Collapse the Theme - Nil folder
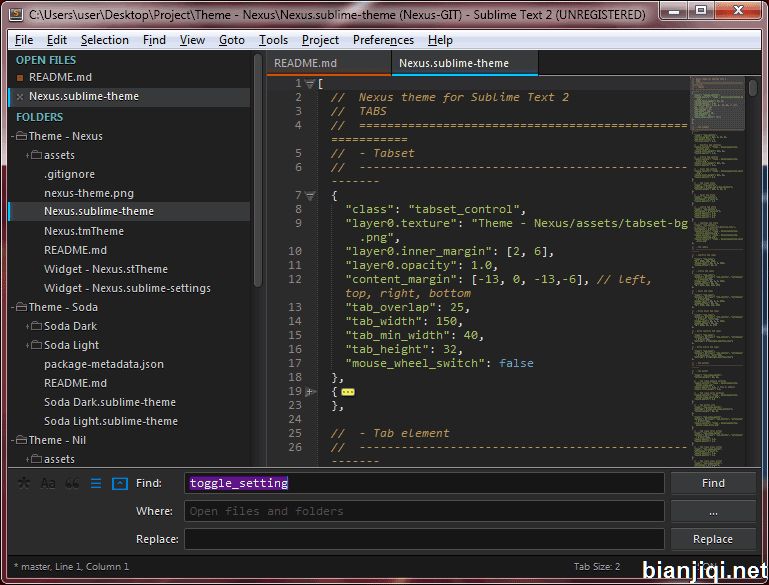The width and height of the screenshot is (769, 585). 12,440
